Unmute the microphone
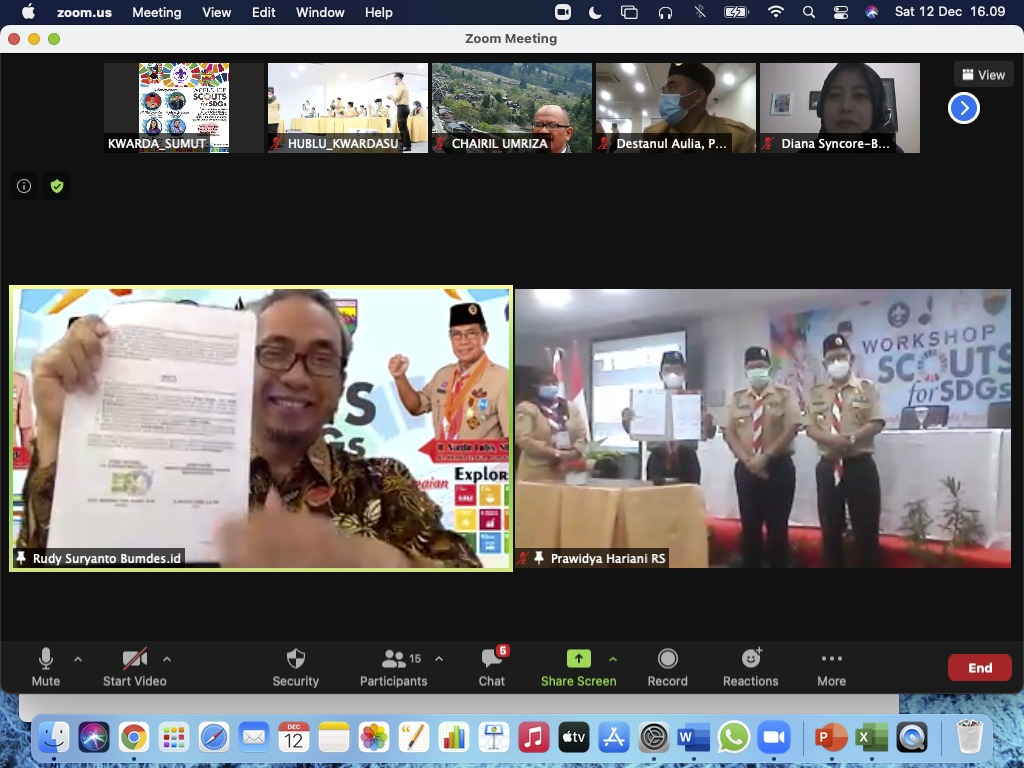1024x768 pixels. pos(45,660)
